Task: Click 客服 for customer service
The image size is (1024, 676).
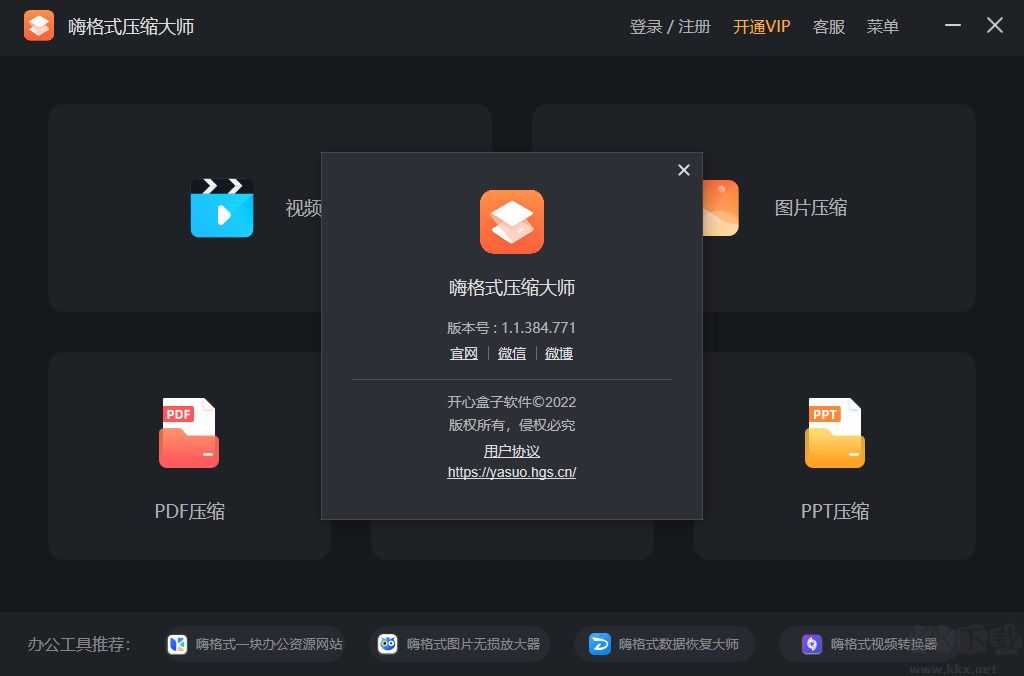Action: (828, 27)
